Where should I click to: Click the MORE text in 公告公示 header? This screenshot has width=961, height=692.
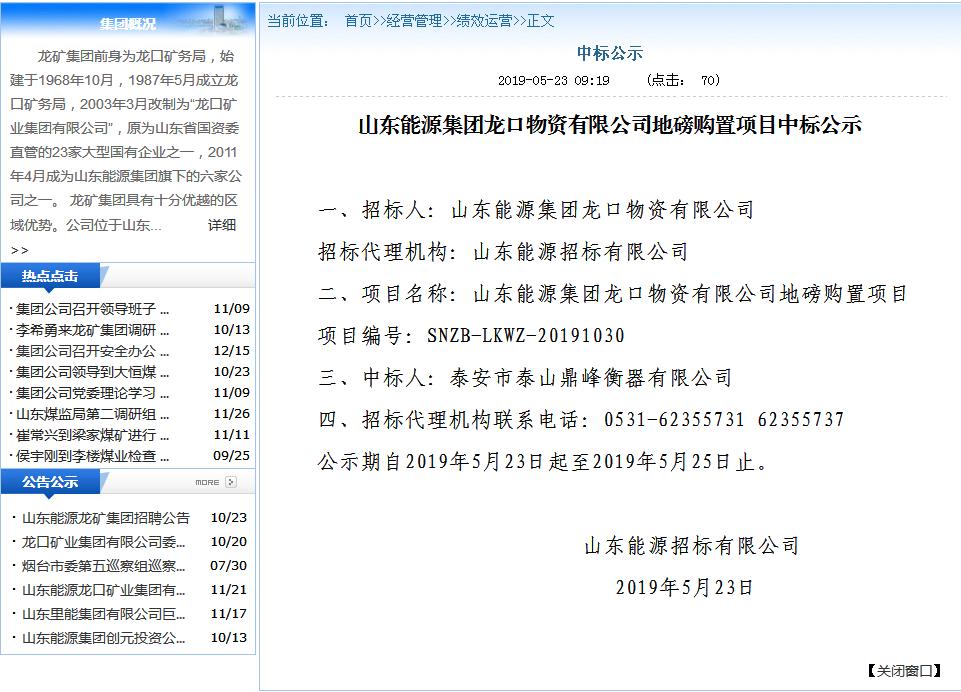(x=207, y=482)
